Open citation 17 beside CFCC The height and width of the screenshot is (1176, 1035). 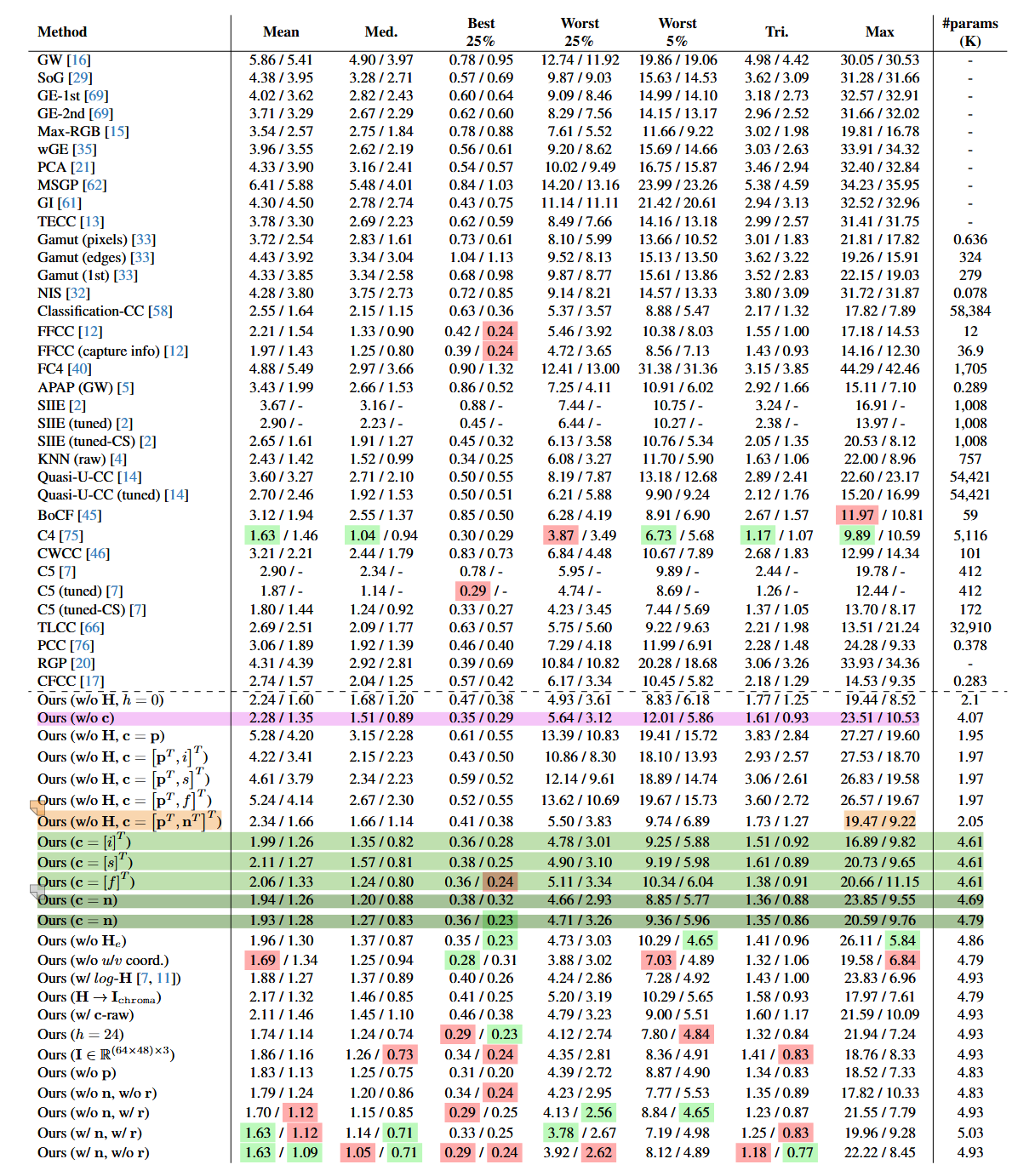click(x=93, y=681)
